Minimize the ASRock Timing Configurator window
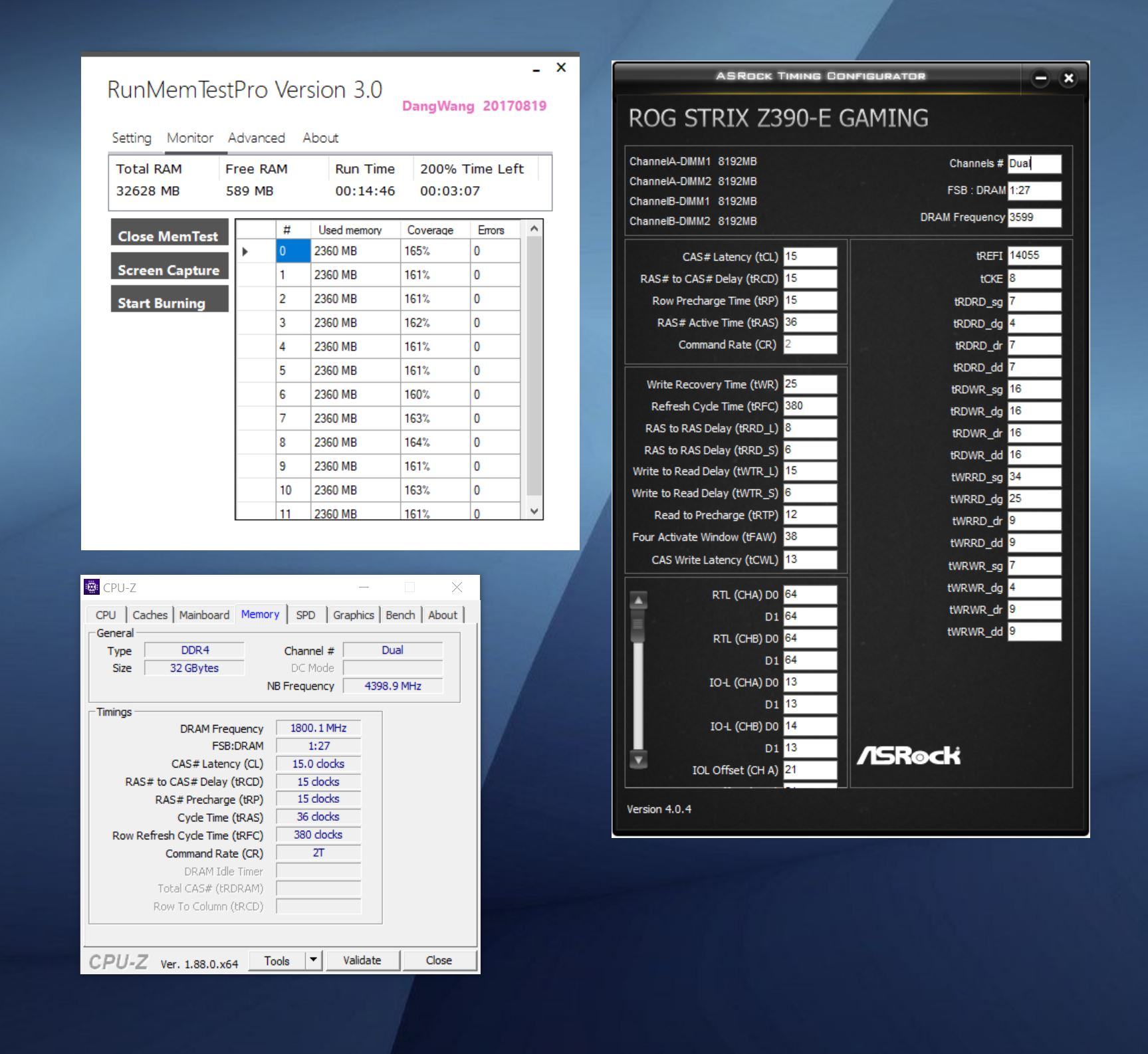The height and width of the screenshot is (1054, 1148). (x=1040, y=78)
